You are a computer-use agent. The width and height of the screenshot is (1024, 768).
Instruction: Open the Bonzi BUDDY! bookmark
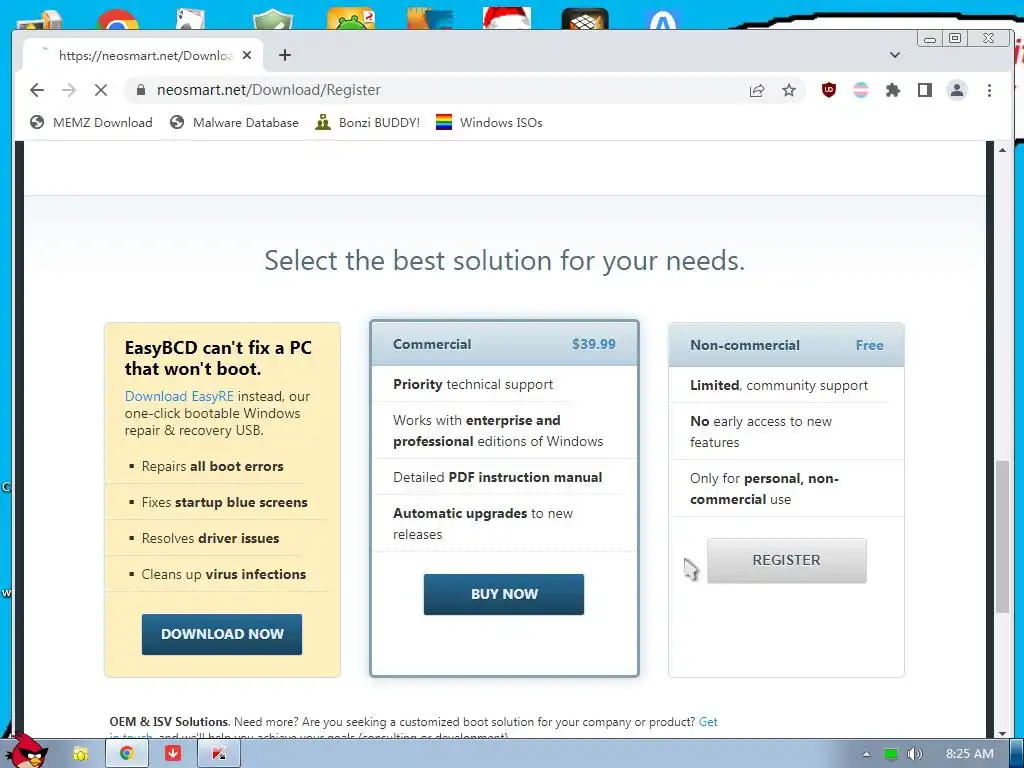[368, 123]
